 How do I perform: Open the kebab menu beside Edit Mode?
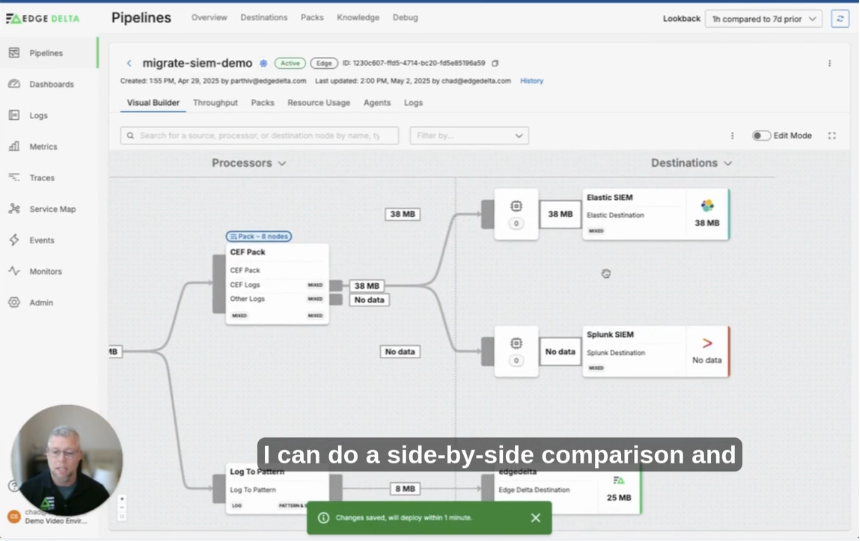point(732,136)
